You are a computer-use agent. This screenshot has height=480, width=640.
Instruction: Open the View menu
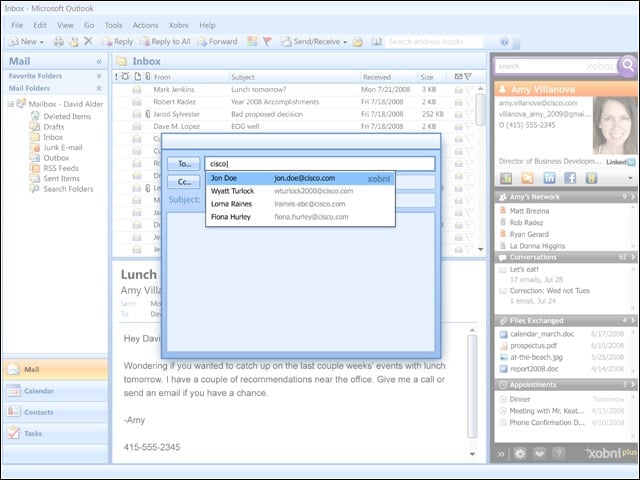[65, 25]
